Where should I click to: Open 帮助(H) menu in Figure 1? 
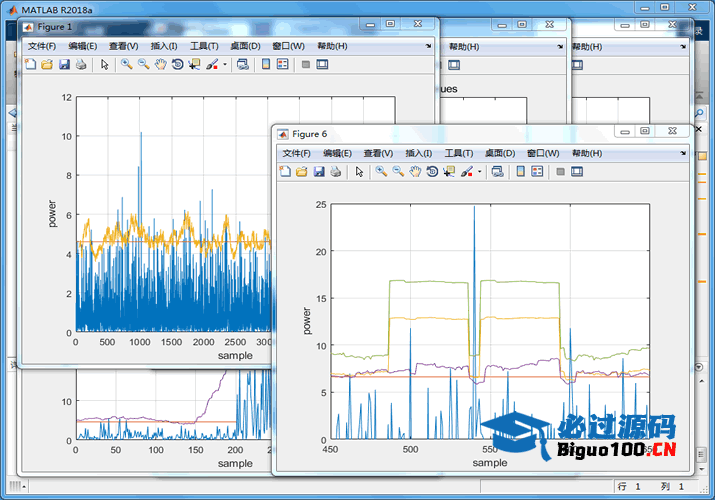[332, 46]
